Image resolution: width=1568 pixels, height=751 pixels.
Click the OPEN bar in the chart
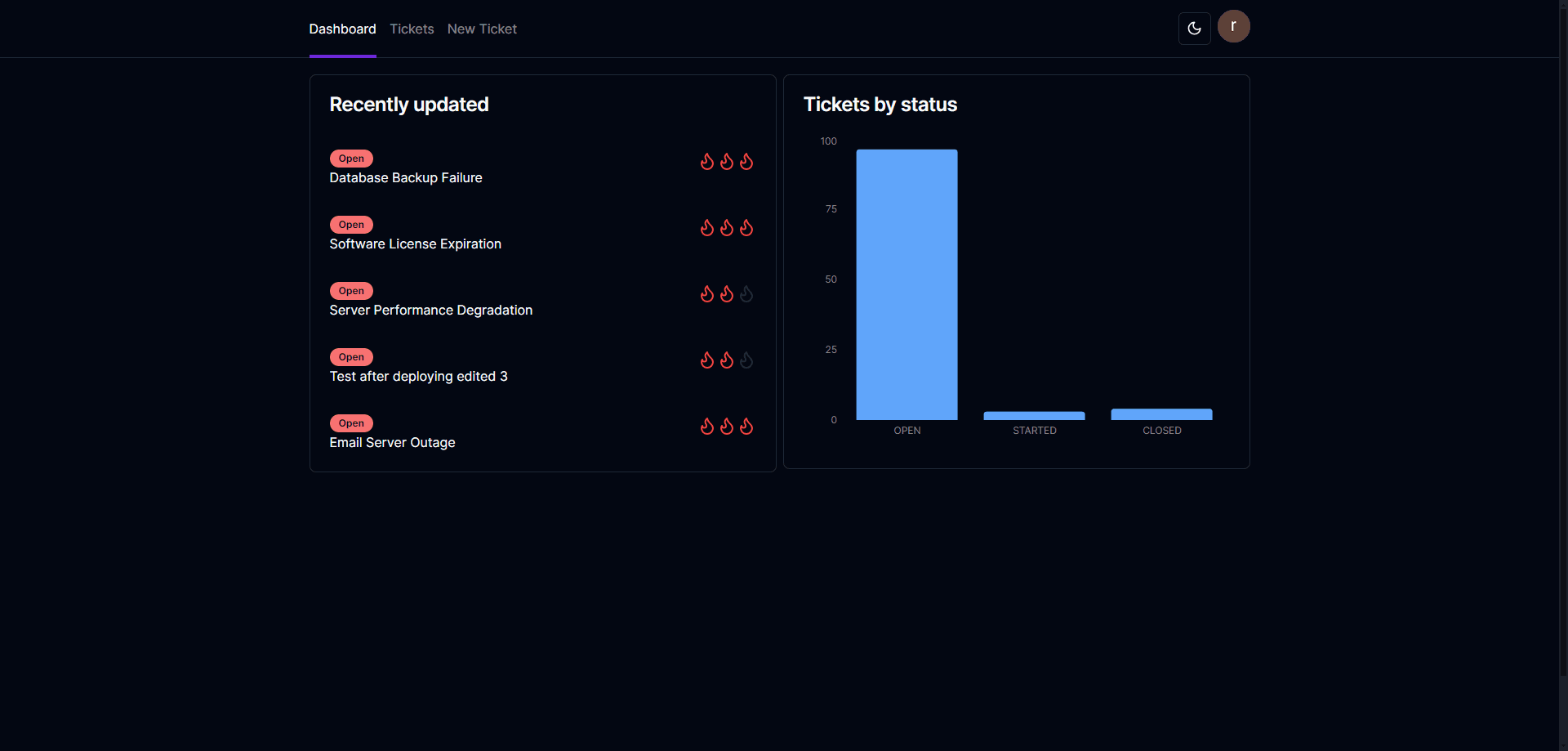906,284
